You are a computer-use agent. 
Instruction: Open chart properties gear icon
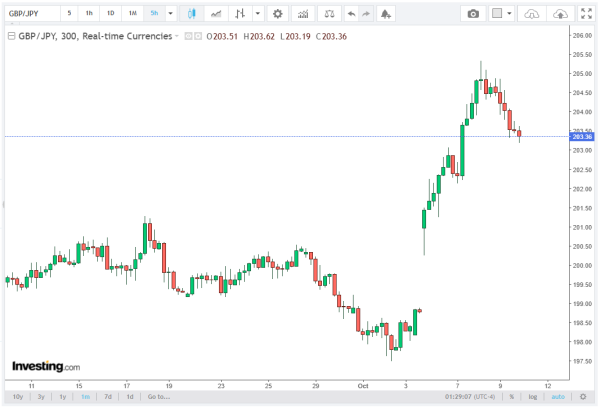tap(277, 13)
